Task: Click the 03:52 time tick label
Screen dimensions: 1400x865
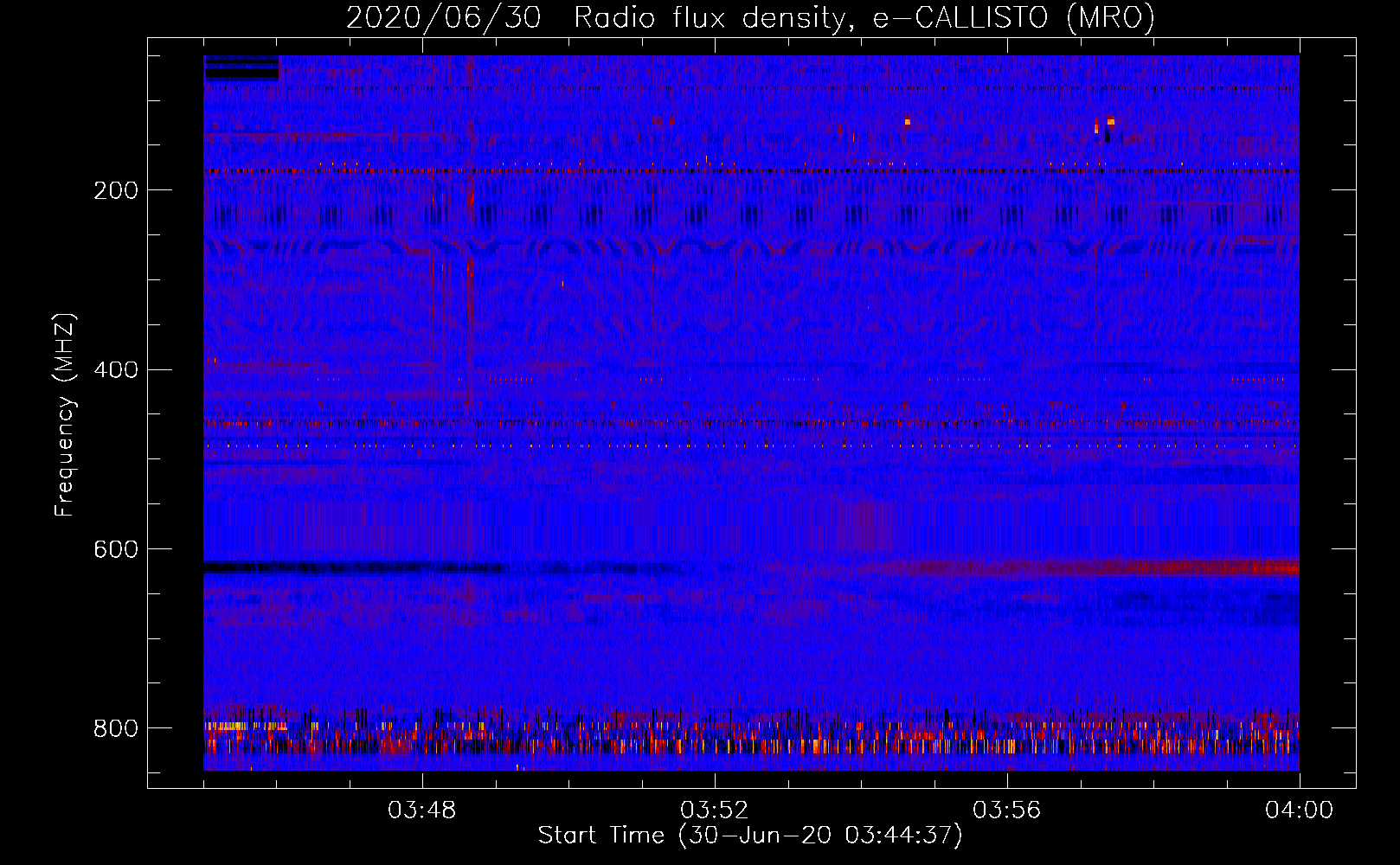Action: pos(715,811)
